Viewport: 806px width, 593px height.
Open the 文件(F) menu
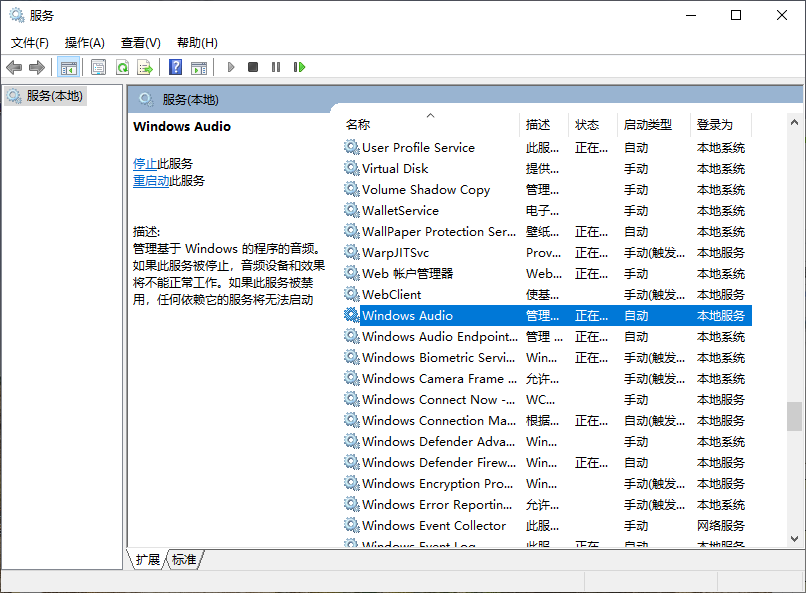30,43
